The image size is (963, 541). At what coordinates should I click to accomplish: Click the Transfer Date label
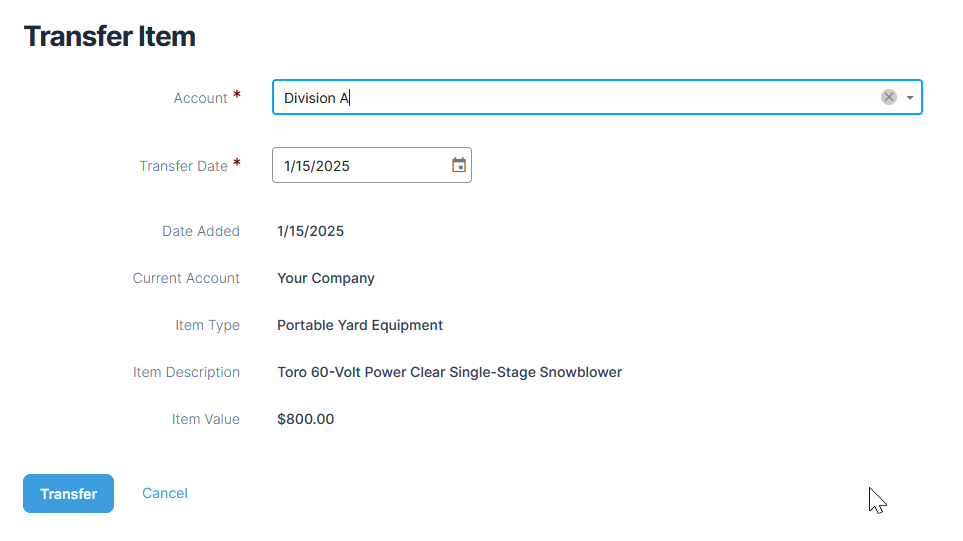pos(183,166)
